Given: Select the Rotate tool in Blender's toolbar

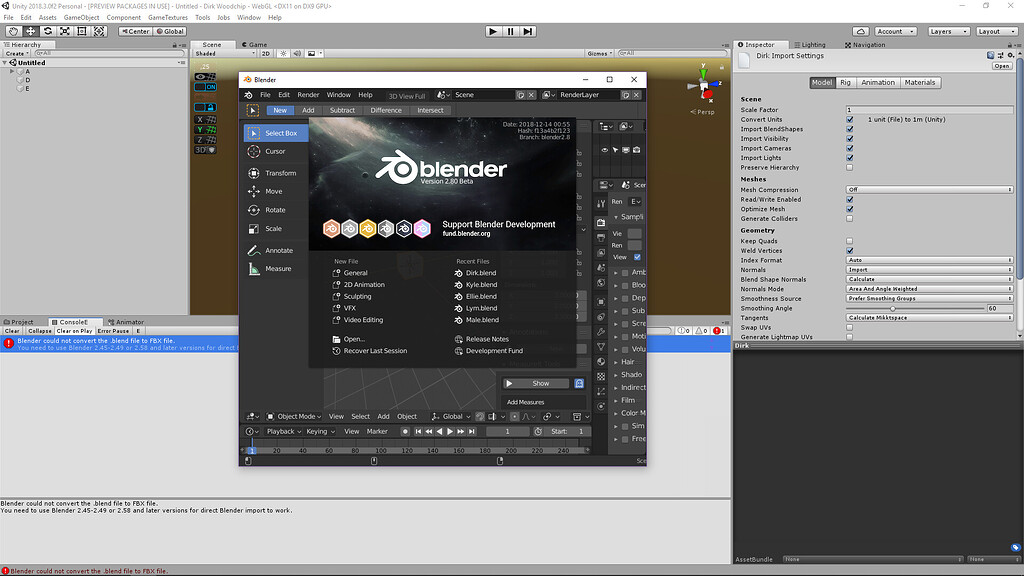Looking at the screenshot, I should 276,209.
